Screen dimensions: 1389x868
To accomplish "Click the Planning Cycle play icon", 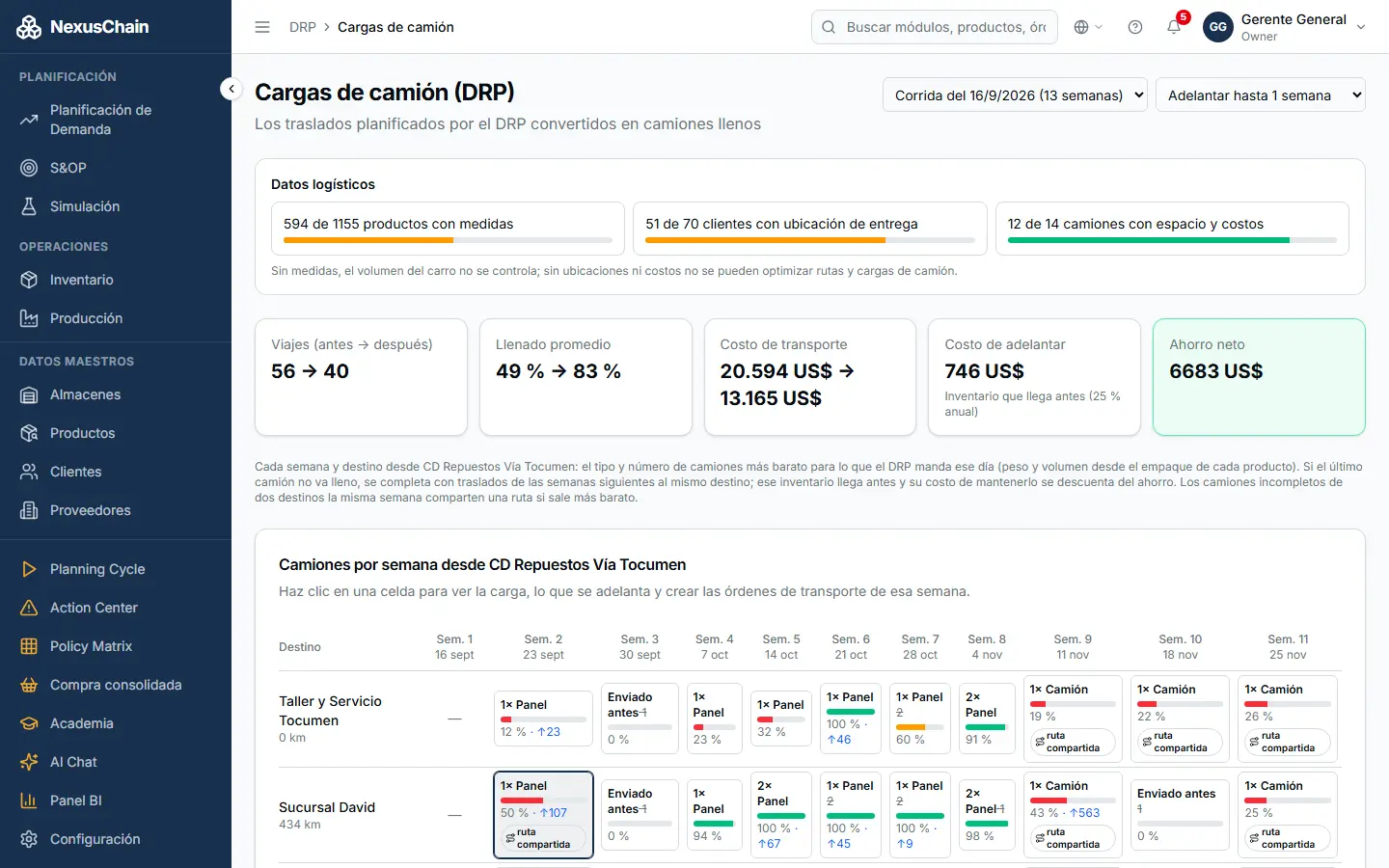I will tap(29, 569).
